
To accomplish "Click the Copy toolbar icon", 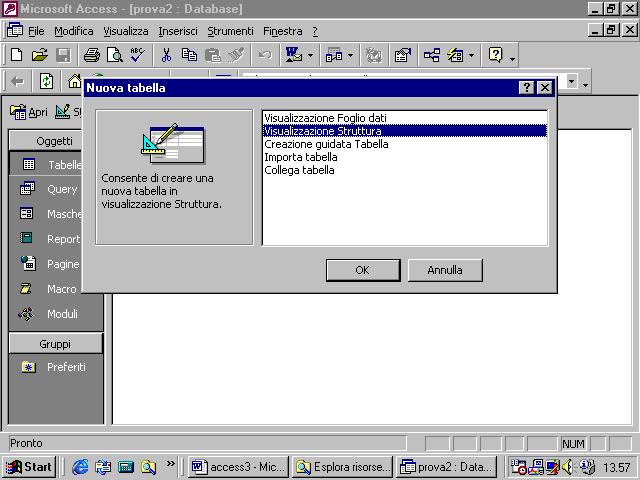I will pos(189,55).
